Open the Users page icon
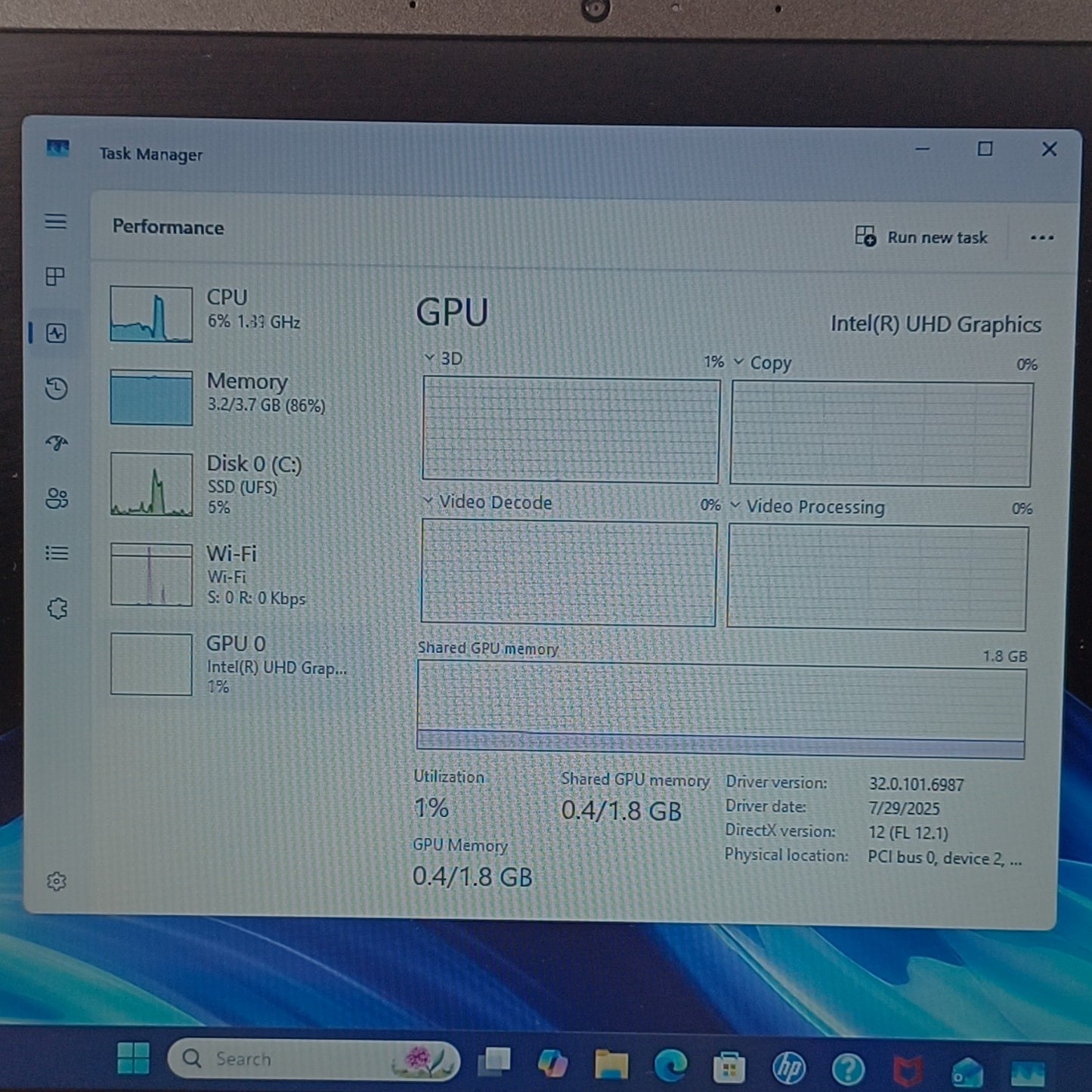The width and height of the screenshot is (1092, 1092). 57,498
